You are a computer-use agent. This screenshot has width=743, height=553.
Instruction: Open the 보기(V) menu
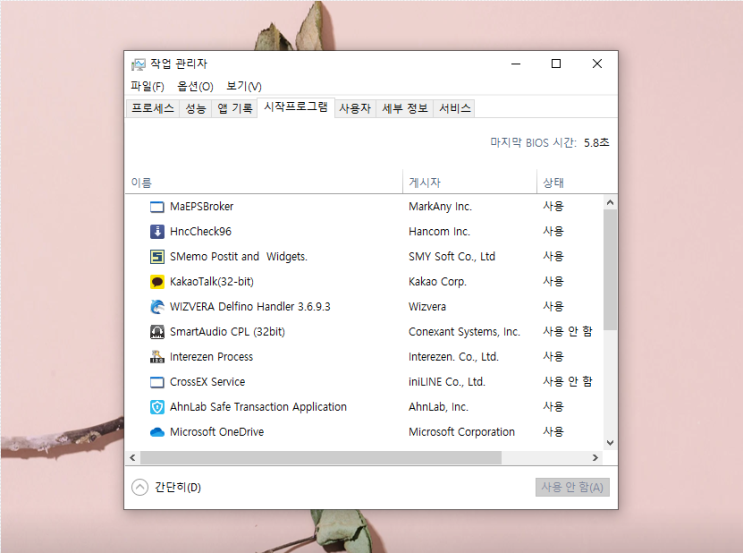click(x=244, y=86)
